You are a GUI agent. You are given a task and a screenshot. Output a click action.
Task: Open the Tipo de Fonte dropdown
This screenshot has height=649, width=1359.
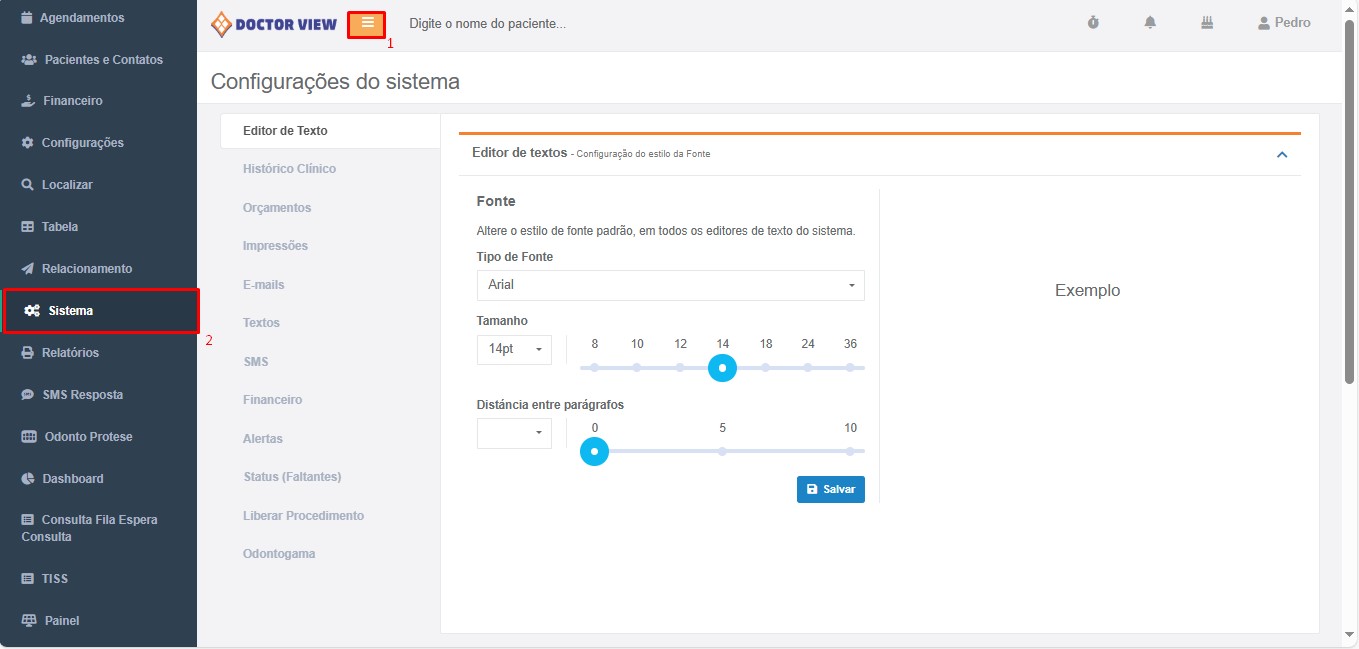(x=670, y=285)
